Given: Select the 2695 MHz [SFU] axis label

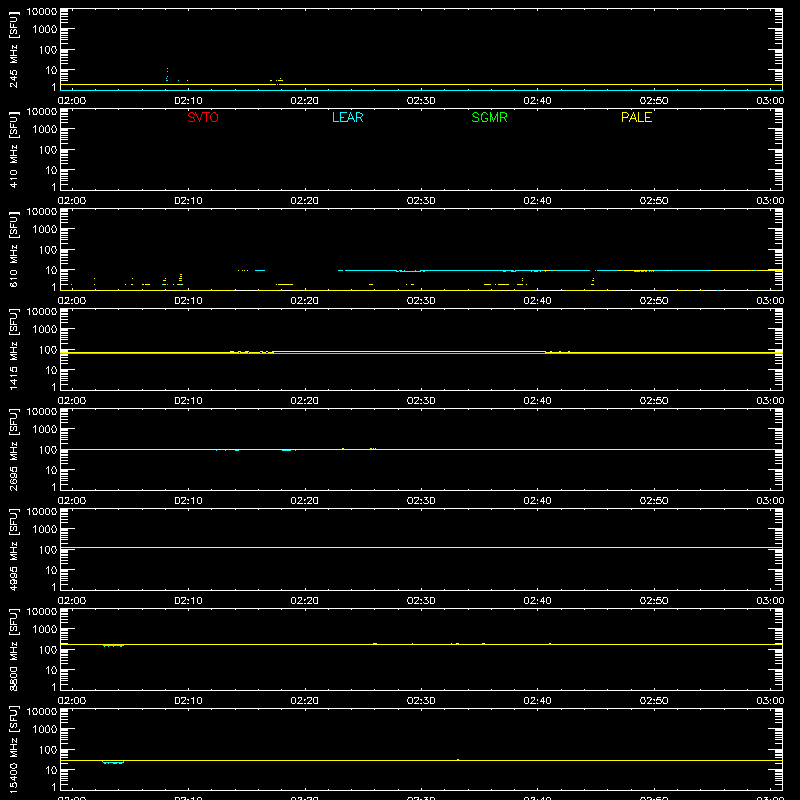Looking at the screenshot, I should point(13,449).
